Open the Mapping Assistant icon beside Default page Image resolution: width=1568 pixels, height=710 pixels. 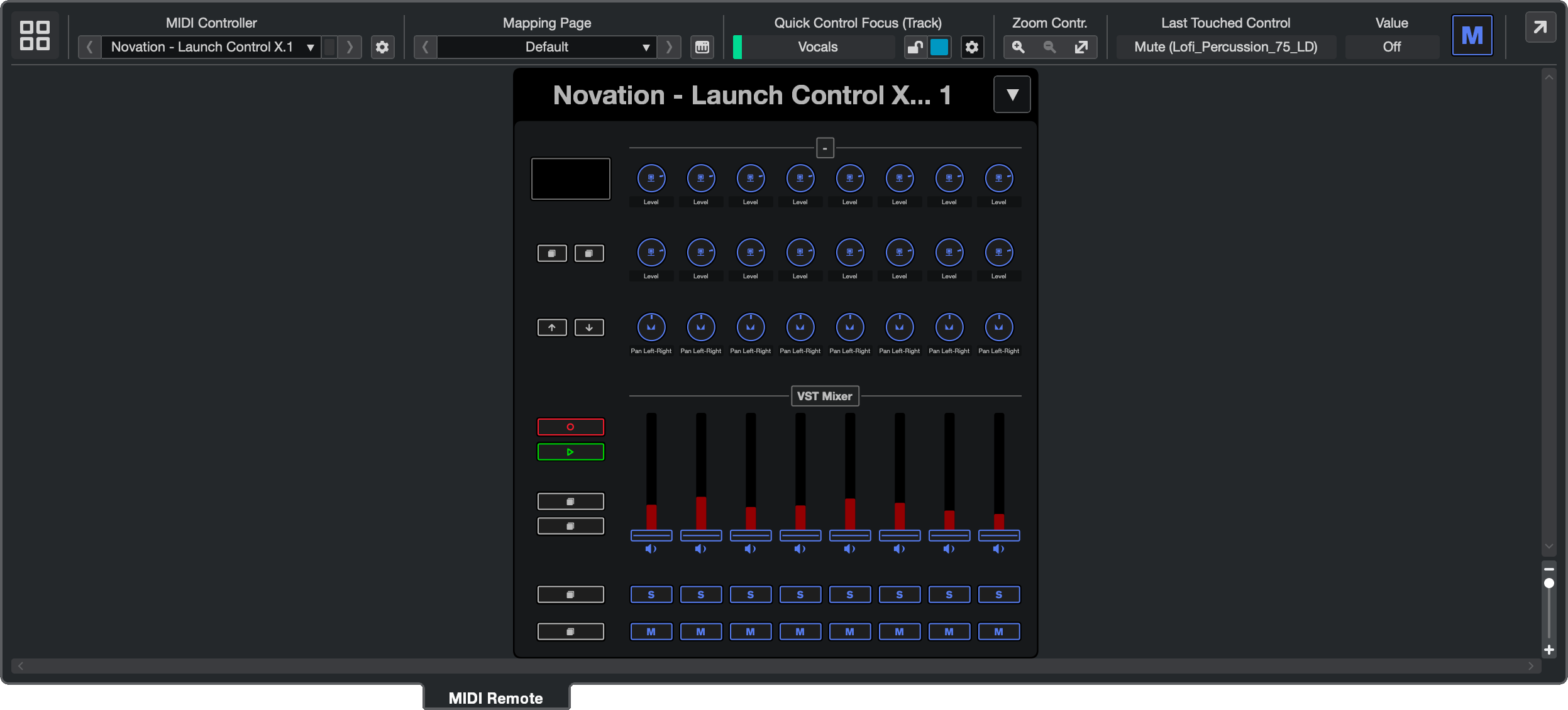pos(702,47)
